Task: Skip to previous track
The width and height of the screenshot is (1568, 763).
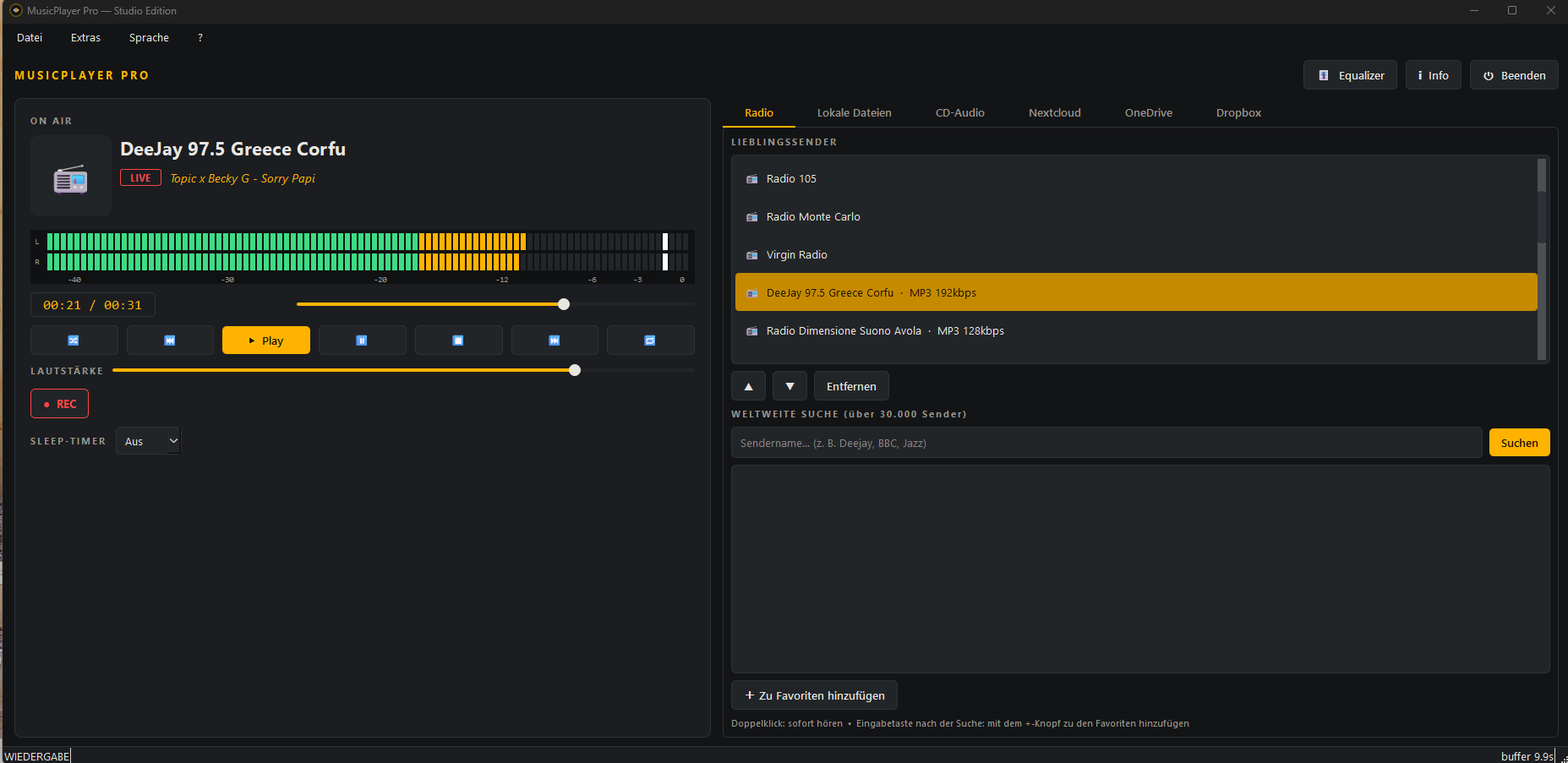Action: pyautogui.click(x=170, y=341)
